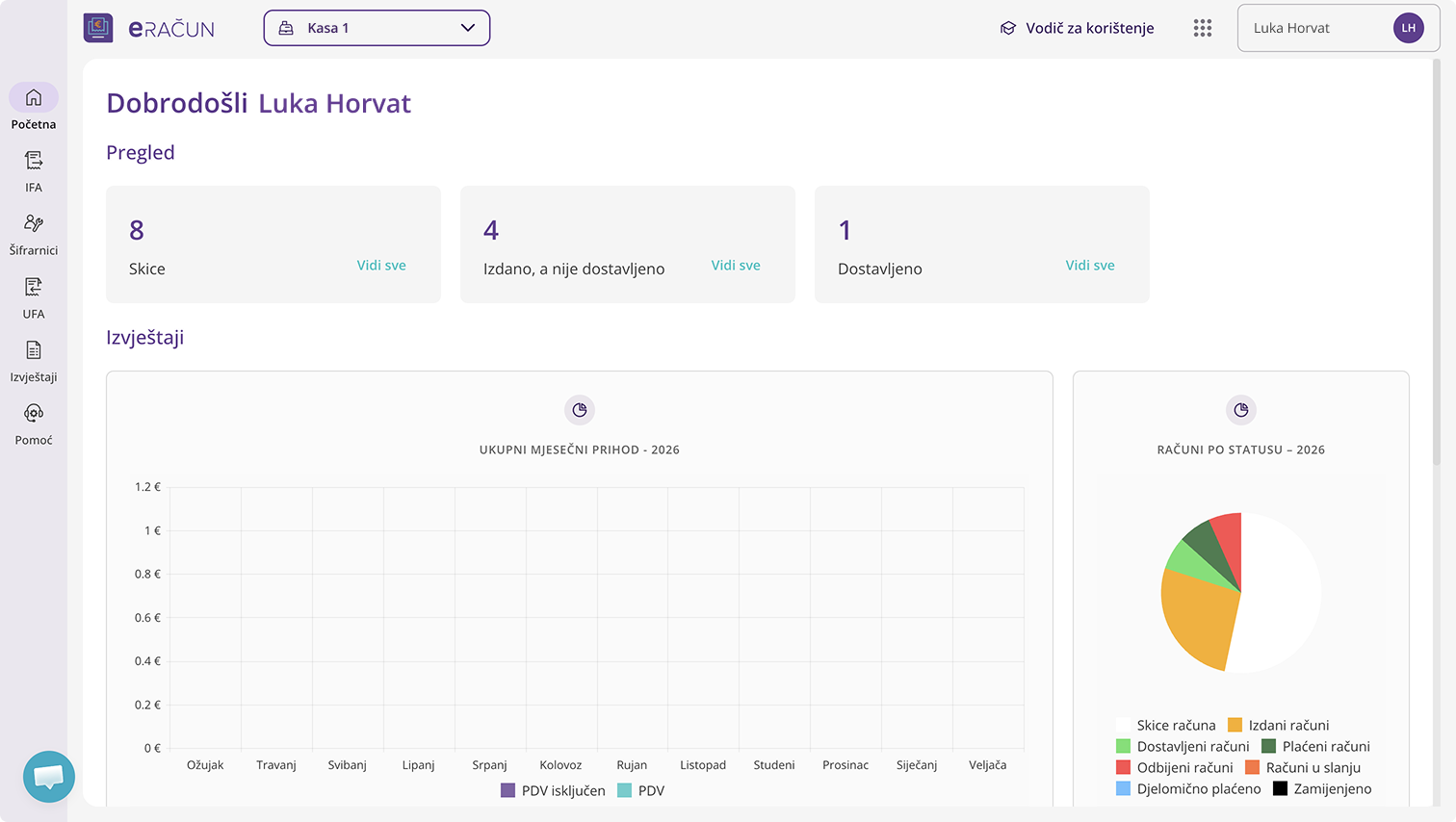
Task: Open Šifrarnici from the sidebar
Action: [x=34, y=224]
